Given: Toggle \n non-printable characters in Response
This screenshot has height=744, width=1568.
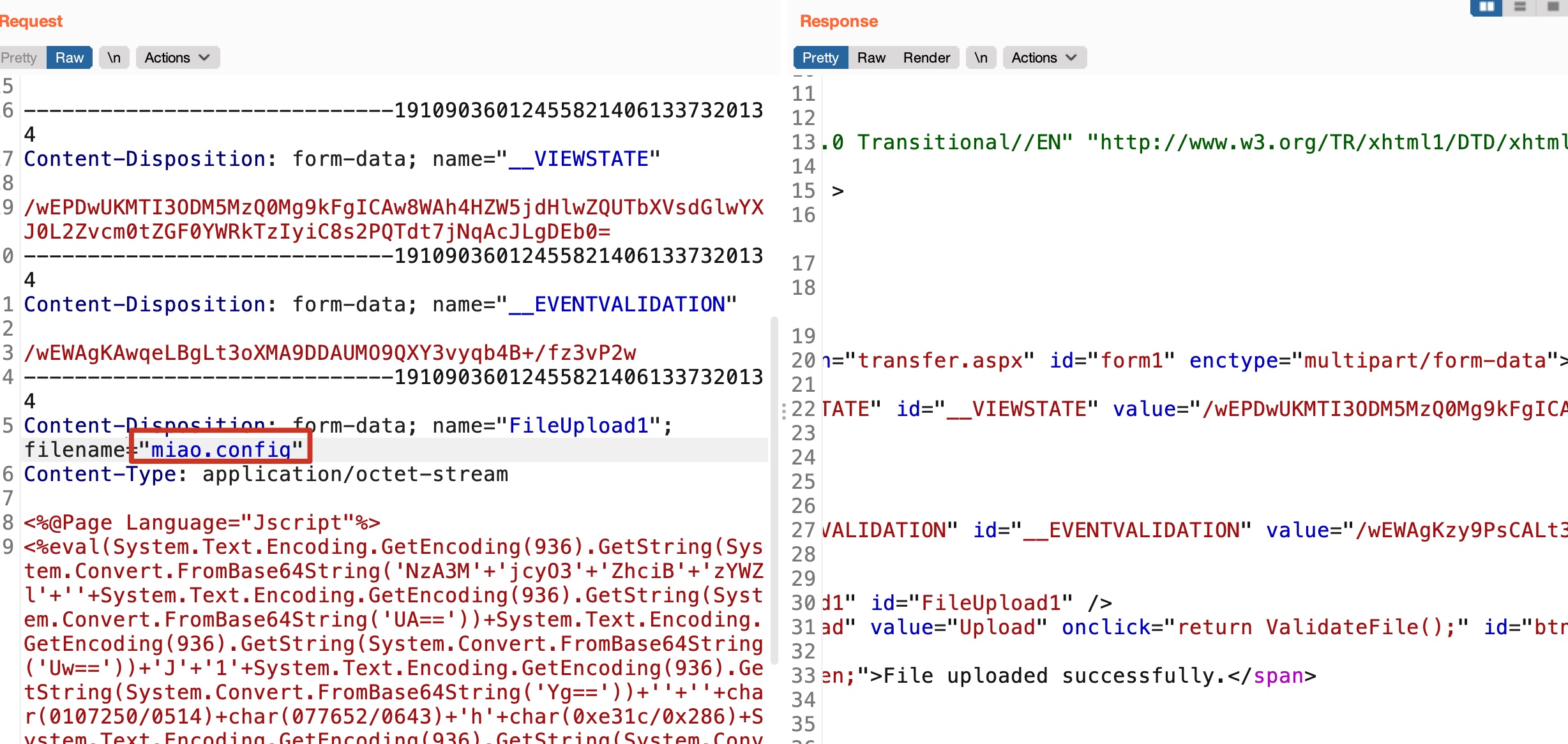Looking at the screenshot, I should pyautogui.click(x=981, y=57).
